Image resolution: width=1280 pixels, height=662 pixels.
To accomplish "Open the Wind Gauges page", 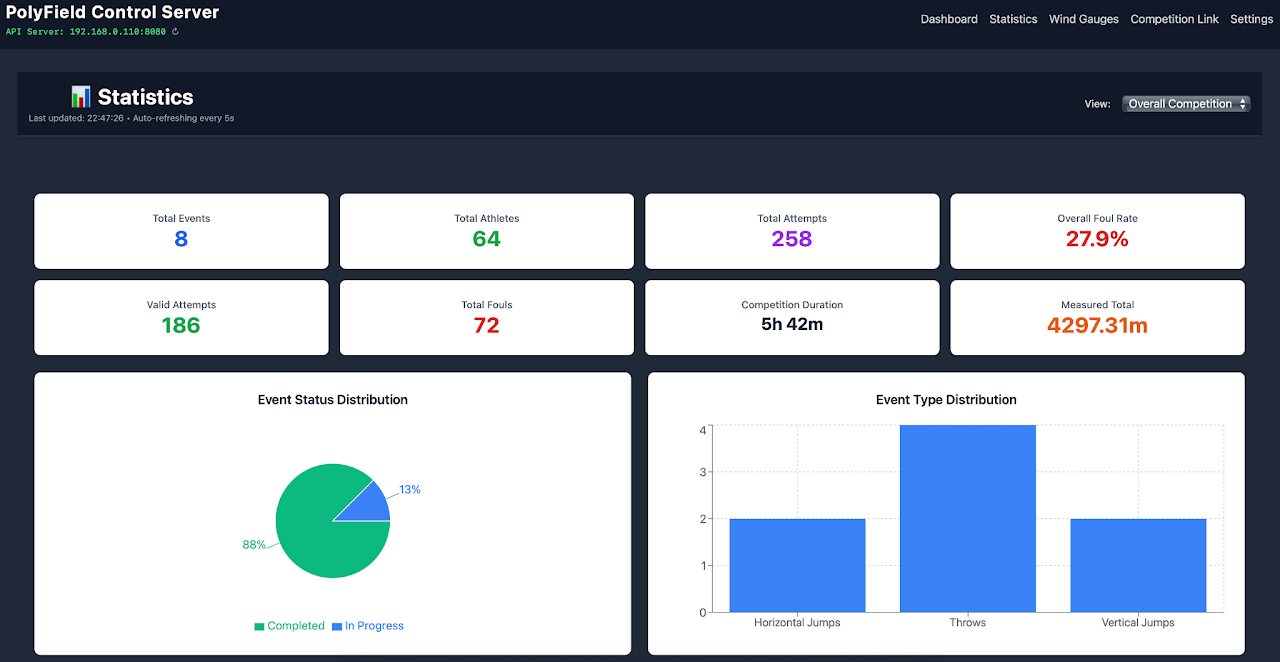I will click(1084, 19).
